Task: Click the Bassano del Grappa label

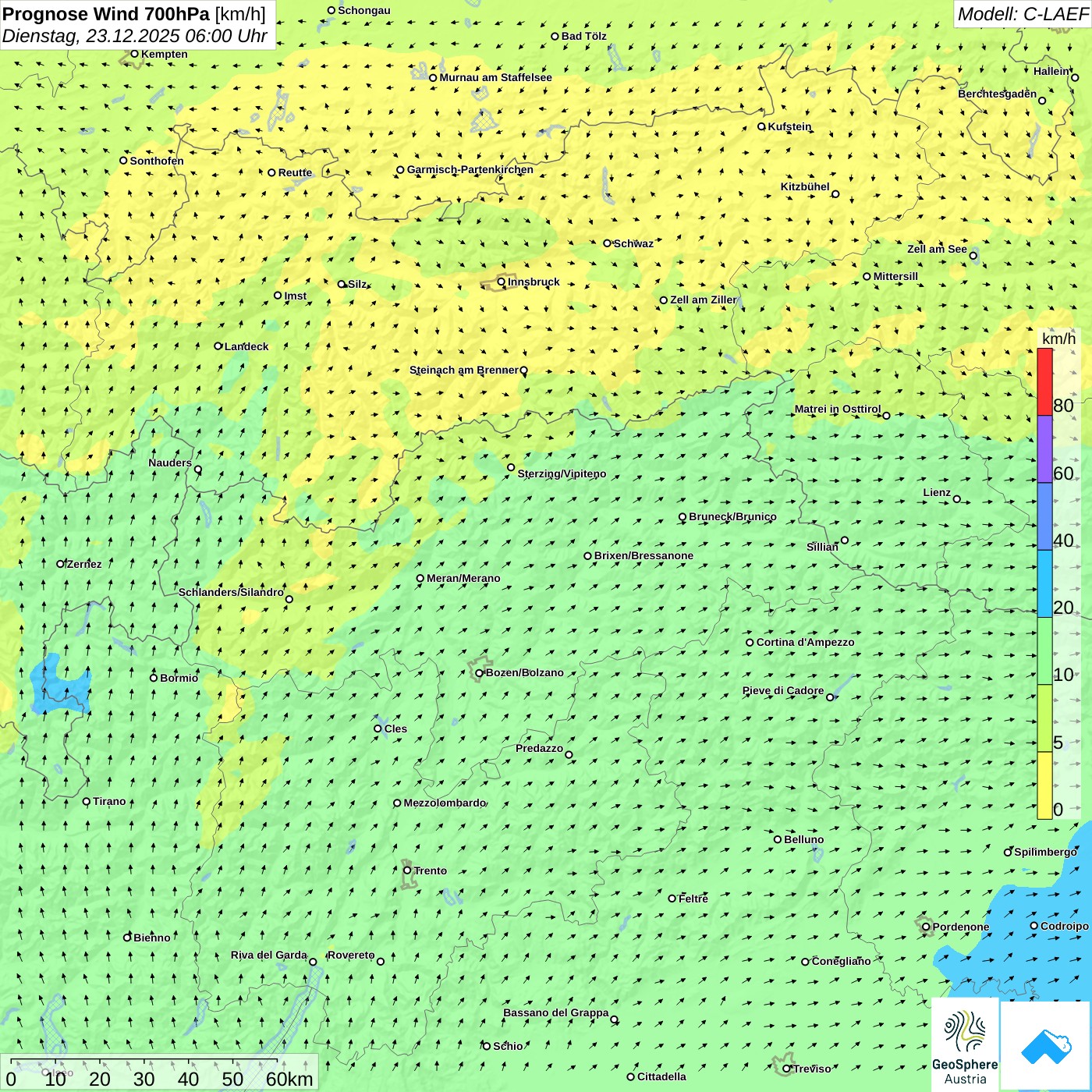Action: point(555,1012)
